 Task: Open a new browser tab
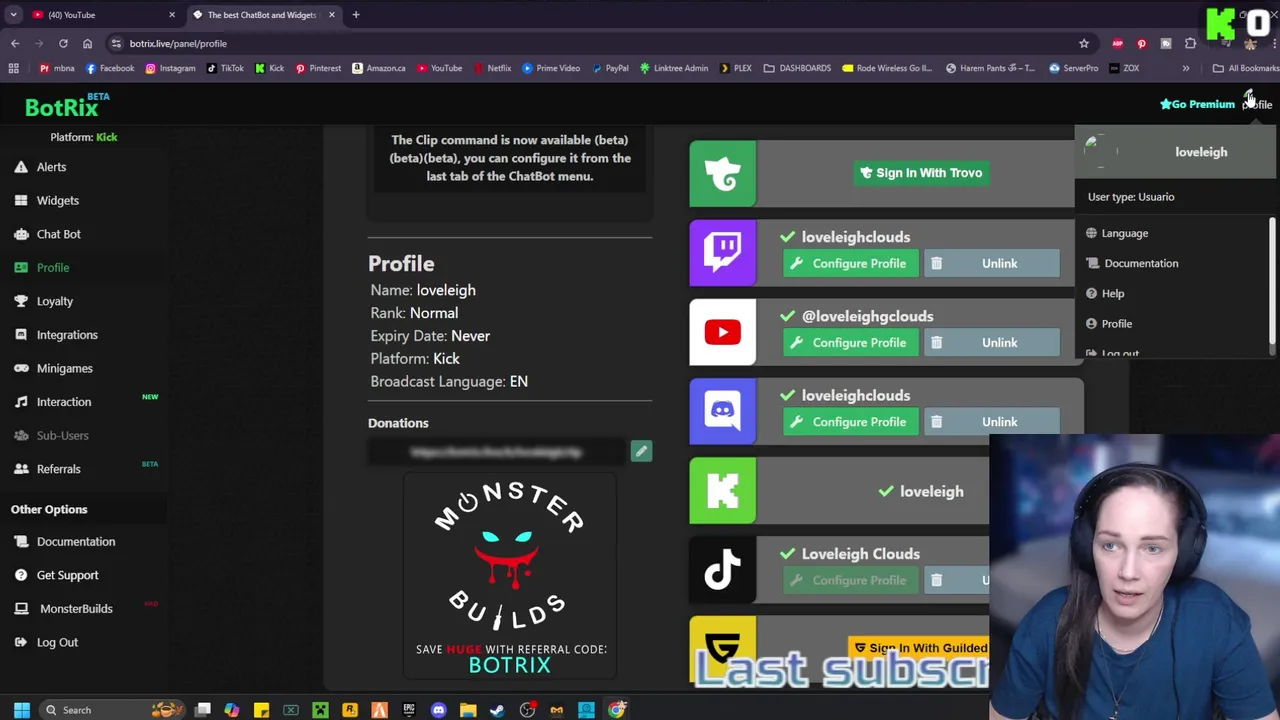[x=356, y=15]
